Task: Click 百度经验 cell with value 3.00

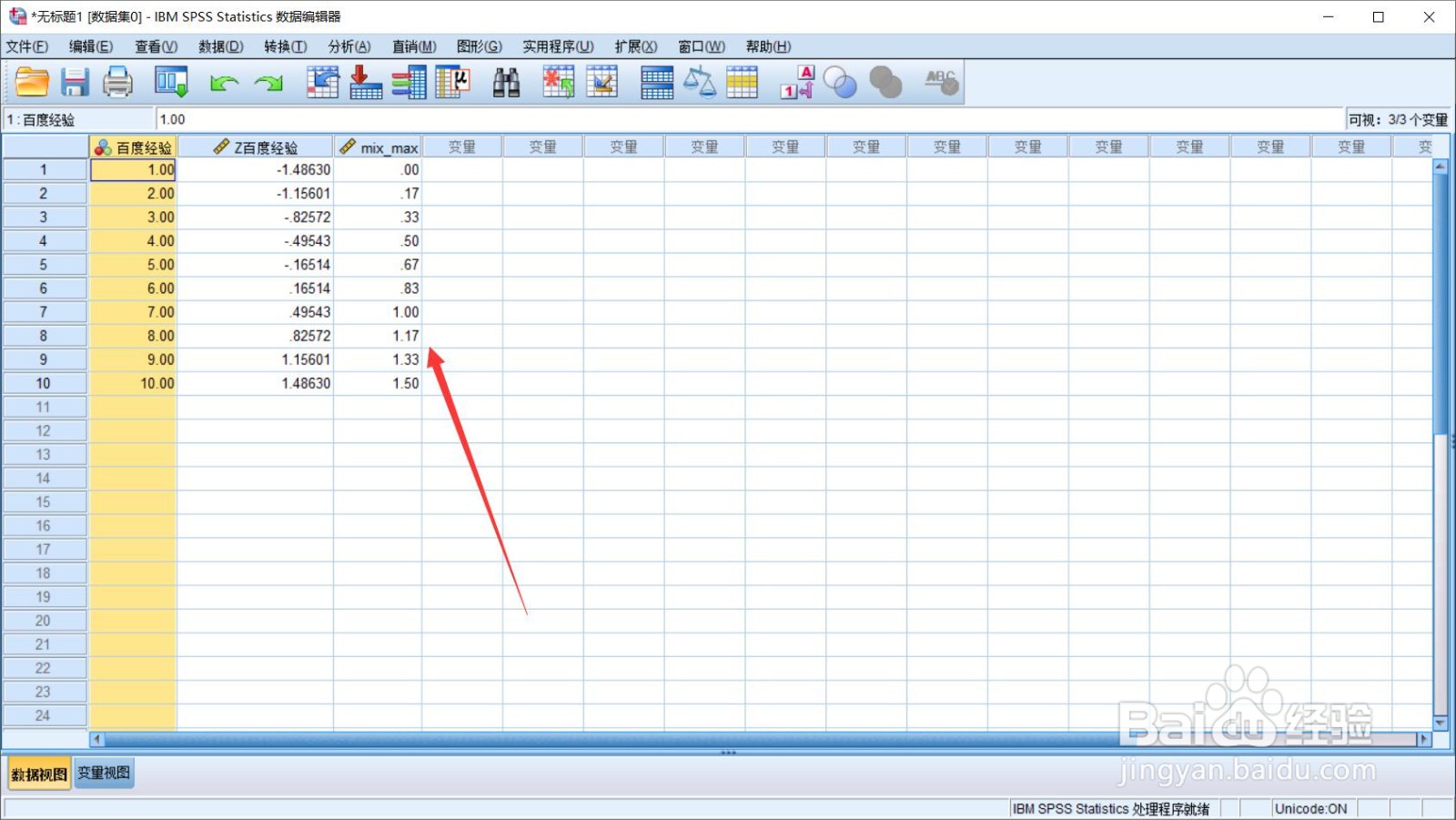Action: [x=133, y=218]
